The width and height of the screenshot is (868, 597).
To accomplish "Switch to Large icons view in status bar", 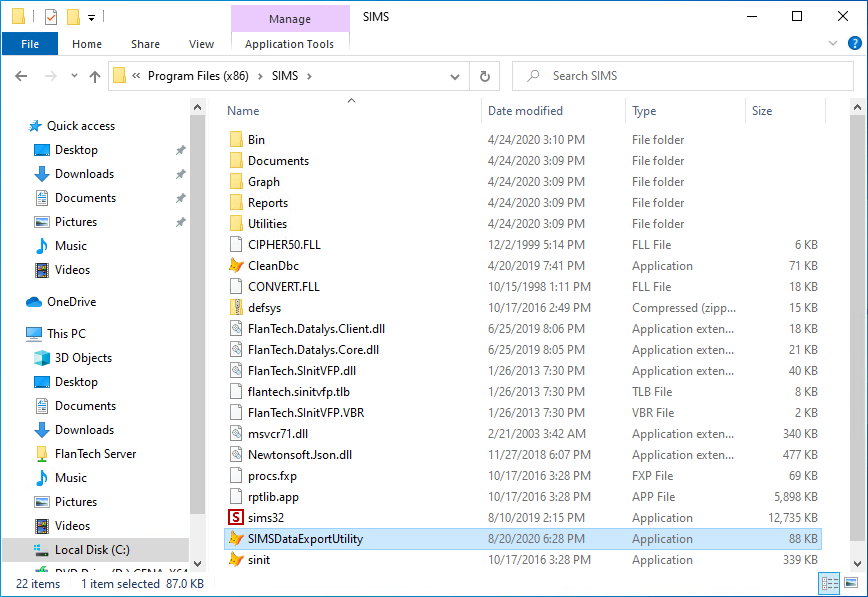I will click(x=851, y=583).
